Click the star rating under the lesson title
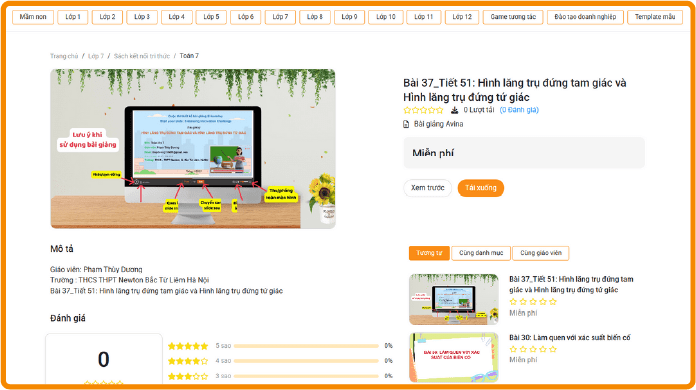Image resolution: width=696 pixels, height=390 pixels. 423,110
